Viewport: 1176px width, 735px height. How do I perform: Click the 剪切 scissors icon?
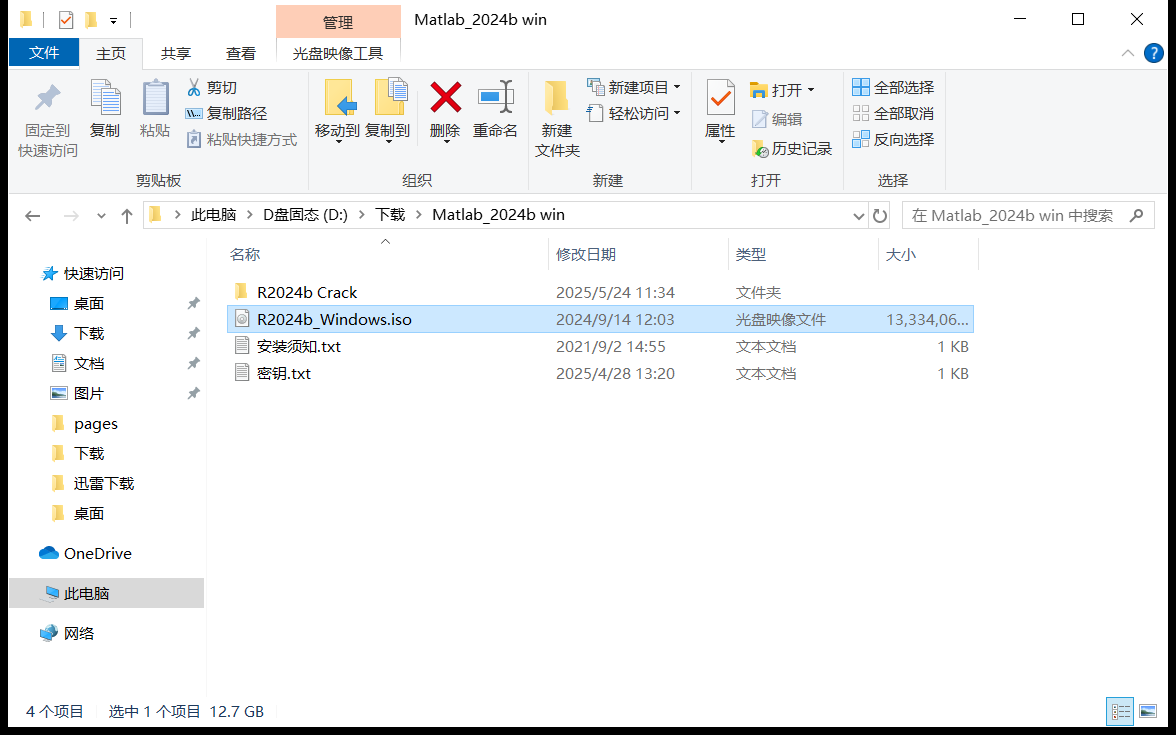click(x=194, y=88)
